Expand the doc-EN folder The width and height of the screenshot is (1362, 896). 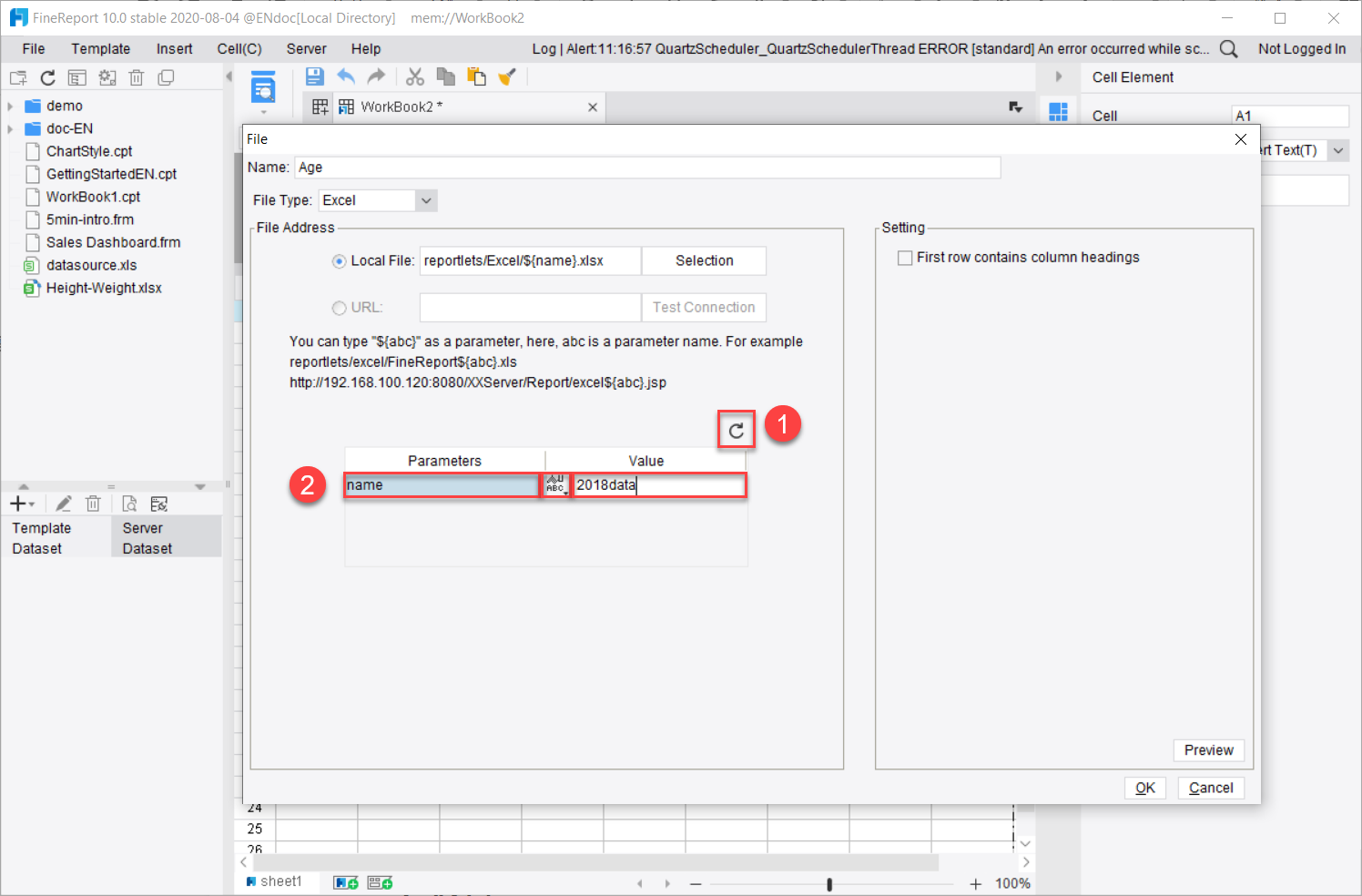[x=10, y=128]
